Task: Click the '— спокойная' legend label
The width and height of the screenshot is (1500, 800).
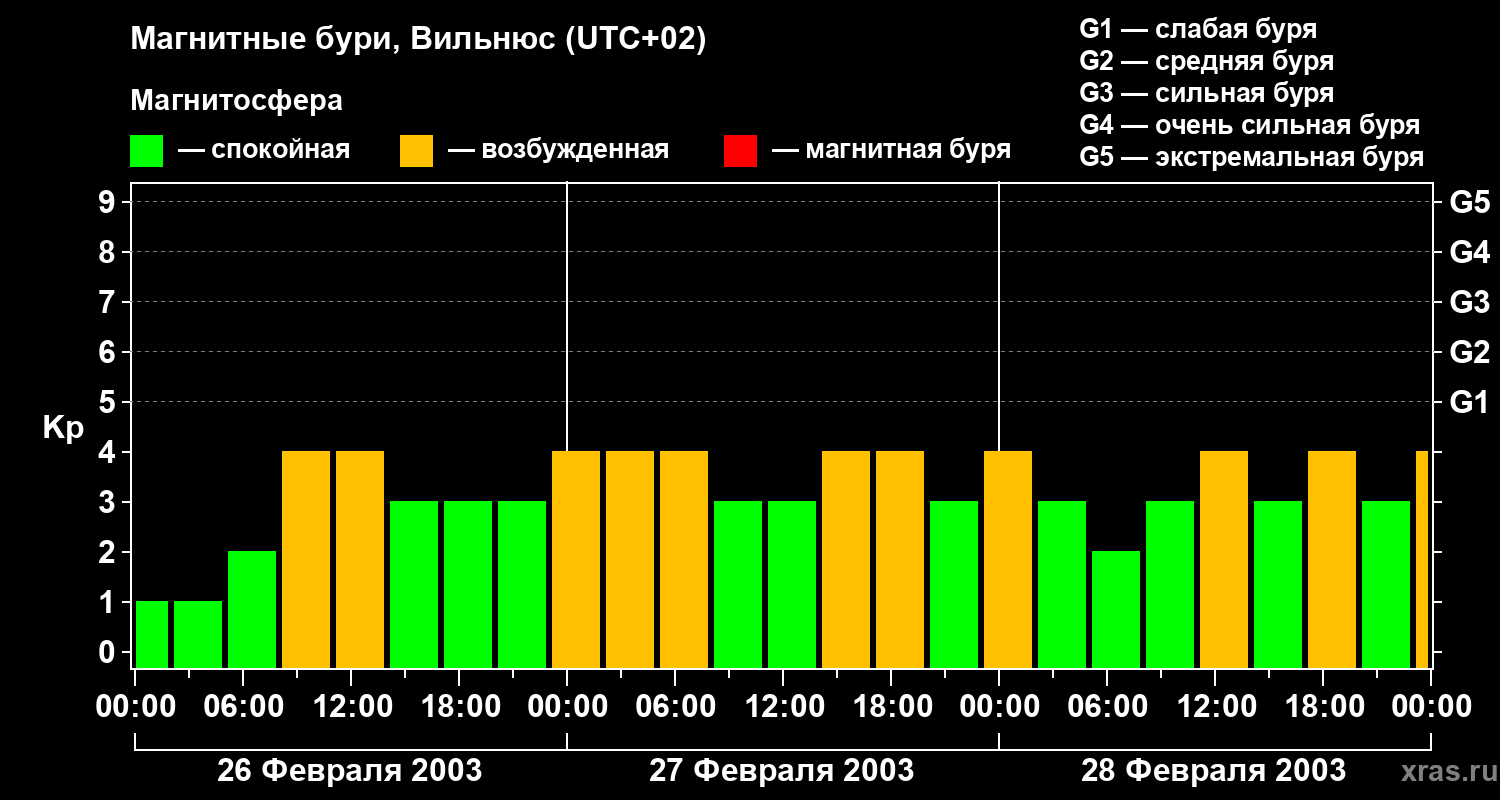Action: [x=264, y=150]
